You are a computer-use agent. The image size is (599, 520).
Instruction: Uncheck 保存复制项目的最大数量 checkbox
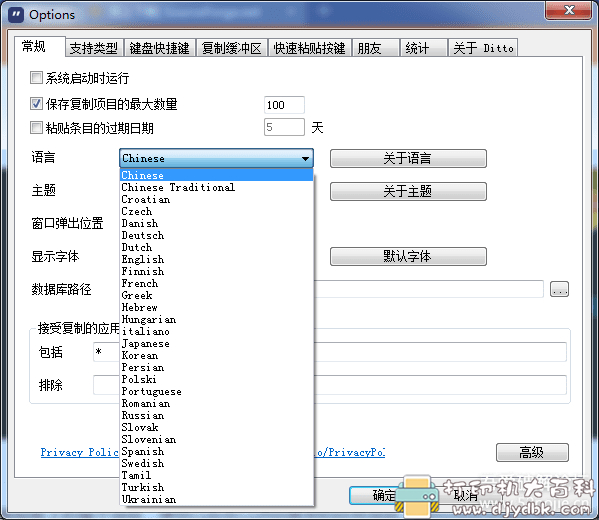[36, 104]
